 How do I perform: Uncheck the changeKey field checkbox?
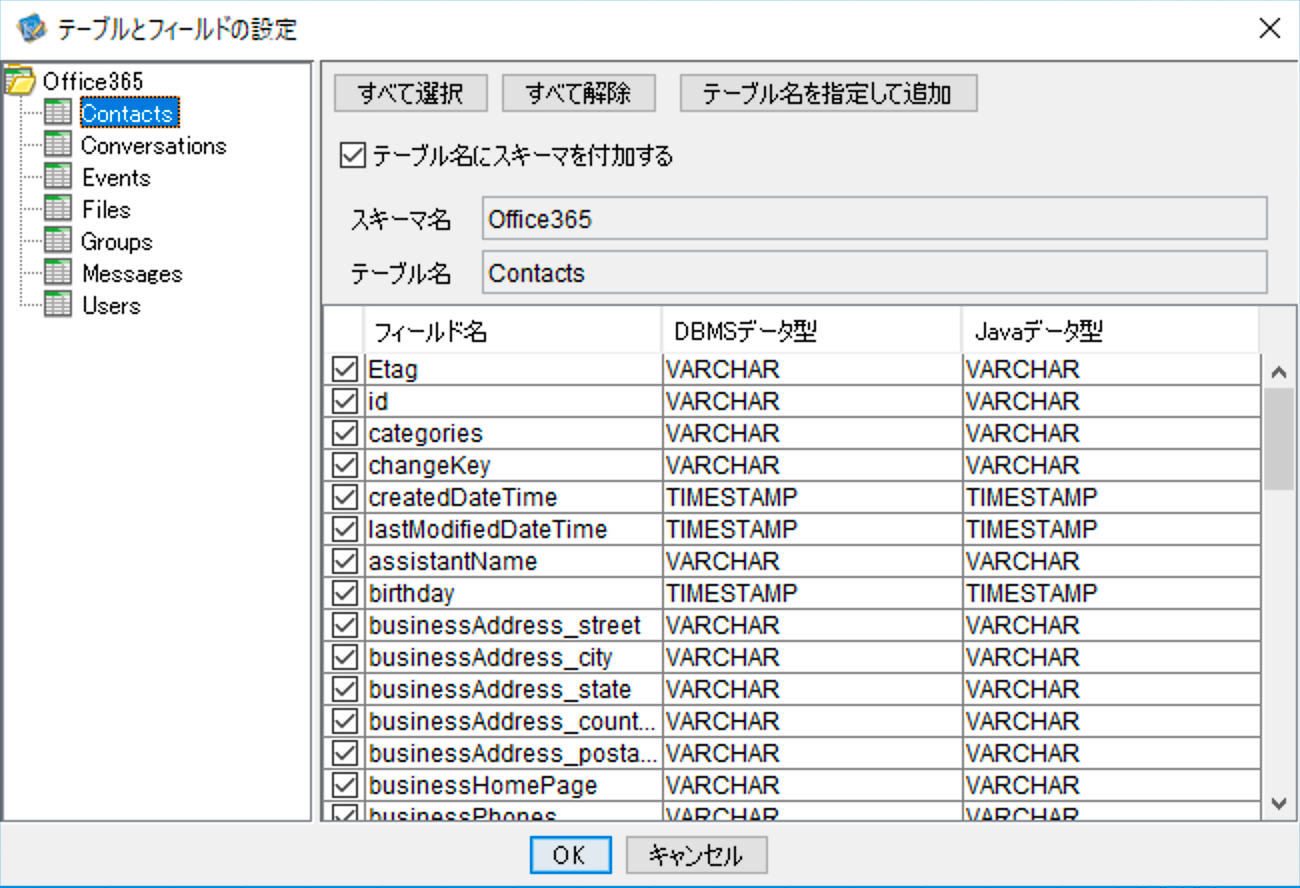click(x=344, y=465)
